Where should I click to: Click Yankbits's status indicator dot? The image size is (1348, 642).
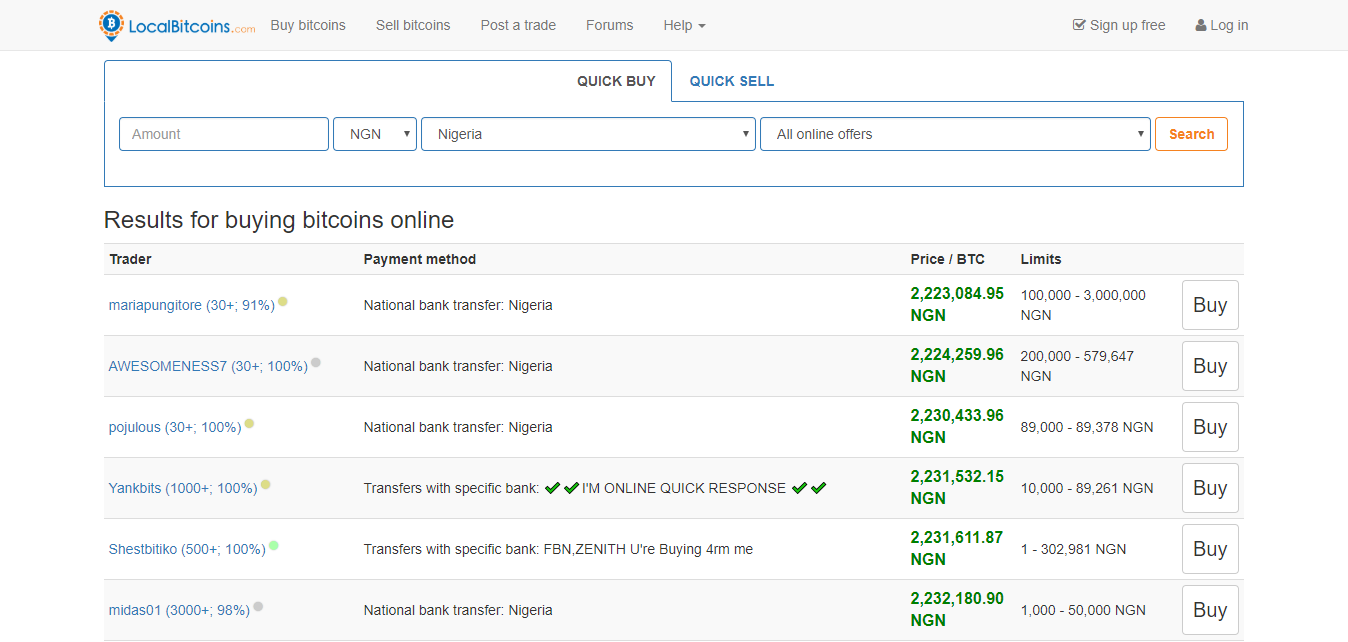point(265,484)
